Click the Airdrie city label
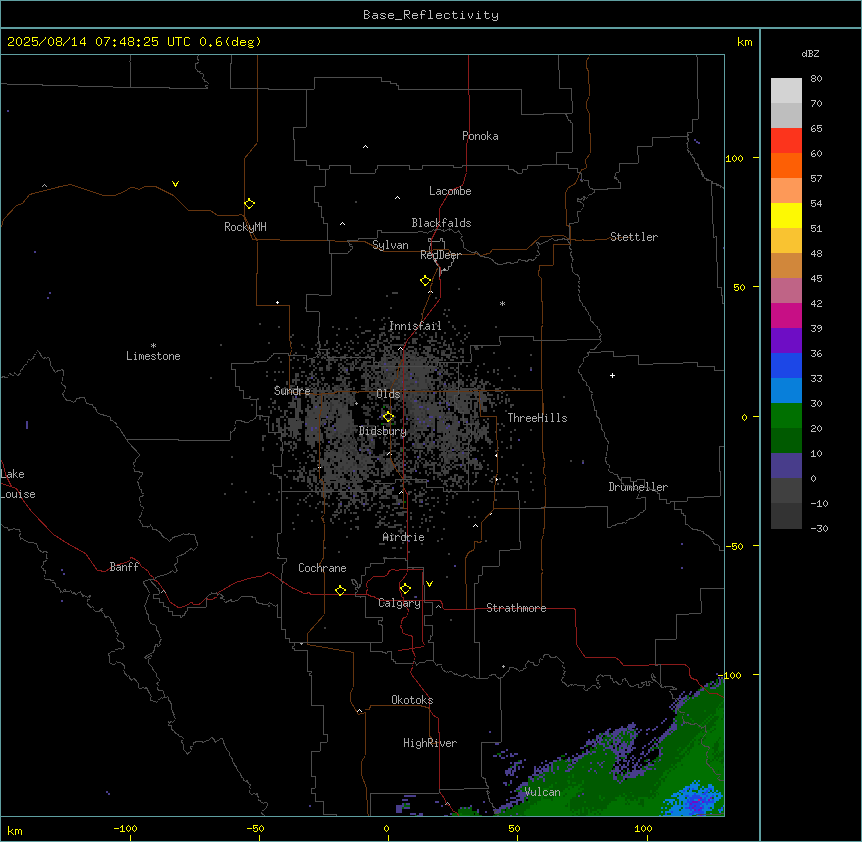Image resolution: width=862 pixels, height=842 pixels. tap(404, 537)
